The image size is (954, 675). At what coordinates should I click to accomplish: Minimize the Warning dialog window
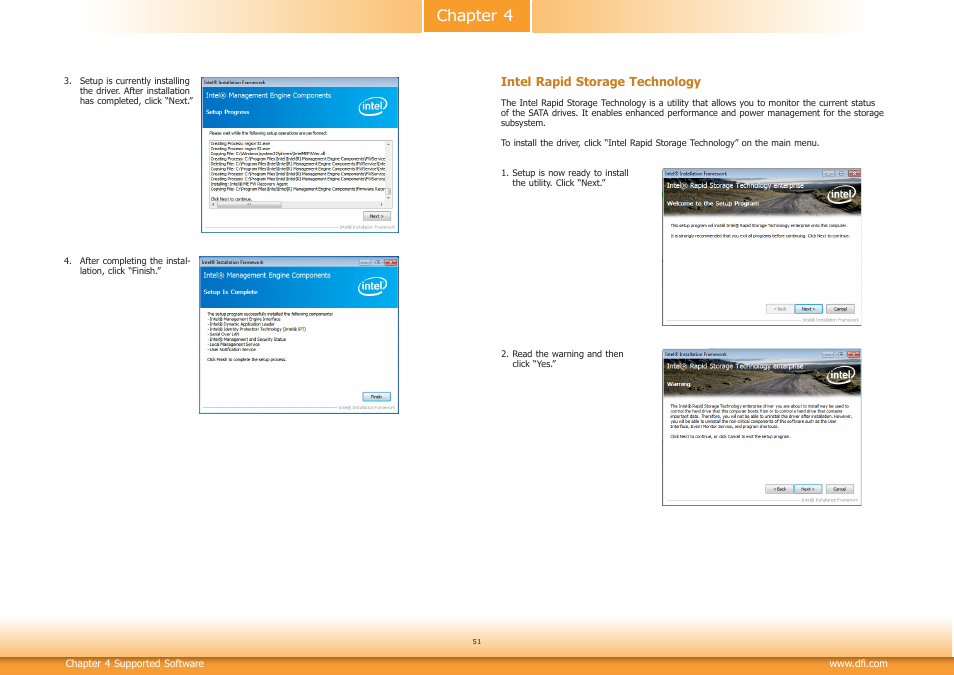pyautogui.click(x=829, y=354)
